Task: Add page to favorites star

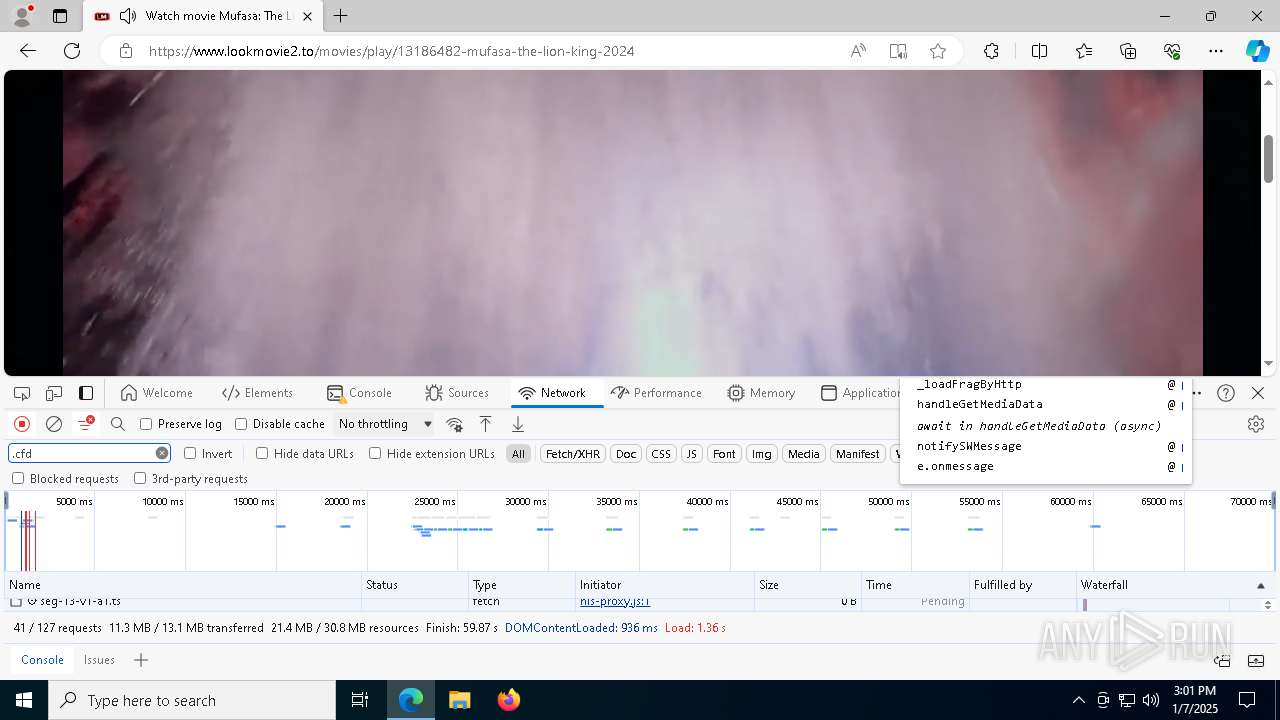Action: (937, 51)
